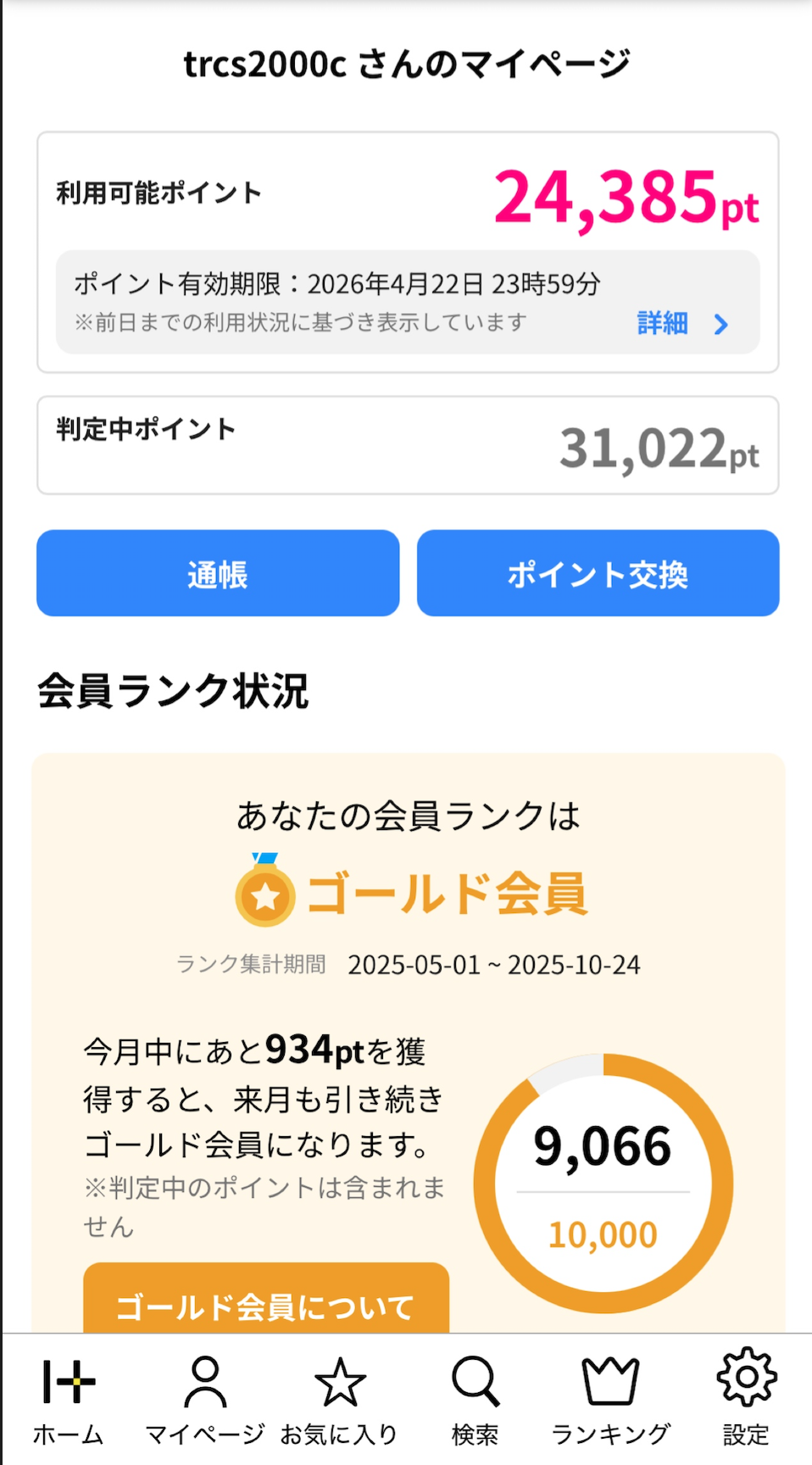Screen dimensions: 812x1465
Task: Tap the 判定中ポイント pending points card
Action: (408, 445)
